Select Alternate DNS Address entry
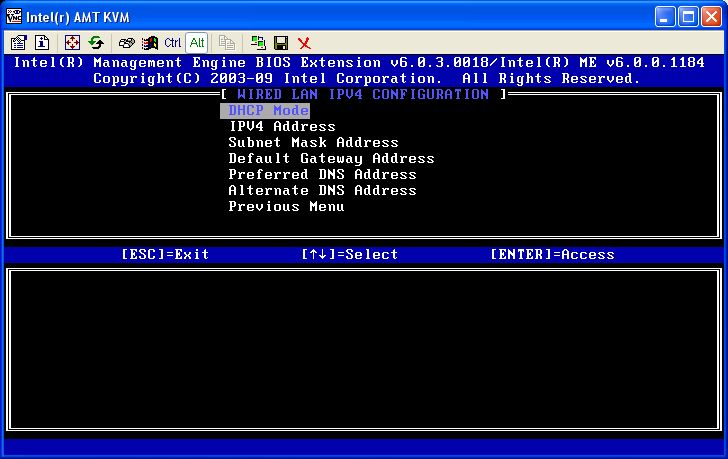Viewport: 728px width, 459px height. (x=322, y=191)
